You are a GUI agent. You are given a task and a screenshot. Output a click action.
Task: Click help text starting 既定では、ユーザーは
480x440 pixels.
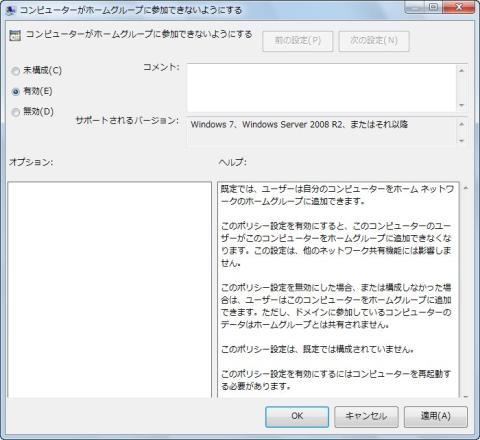(x=337, y=195)
